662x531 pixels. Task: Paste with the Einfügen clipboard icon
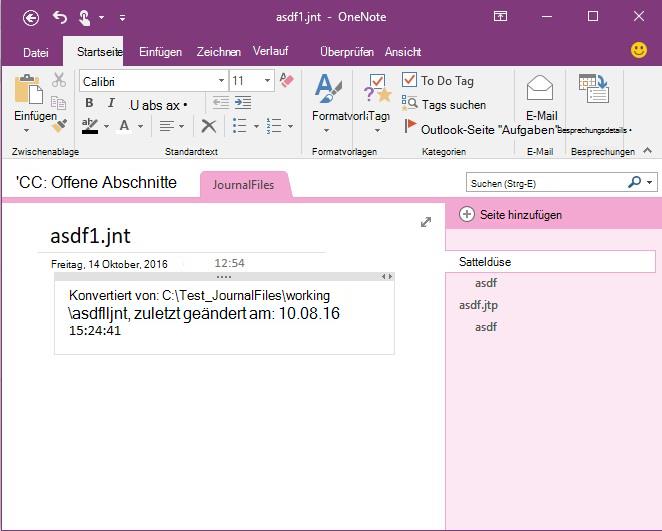(29, 89)
